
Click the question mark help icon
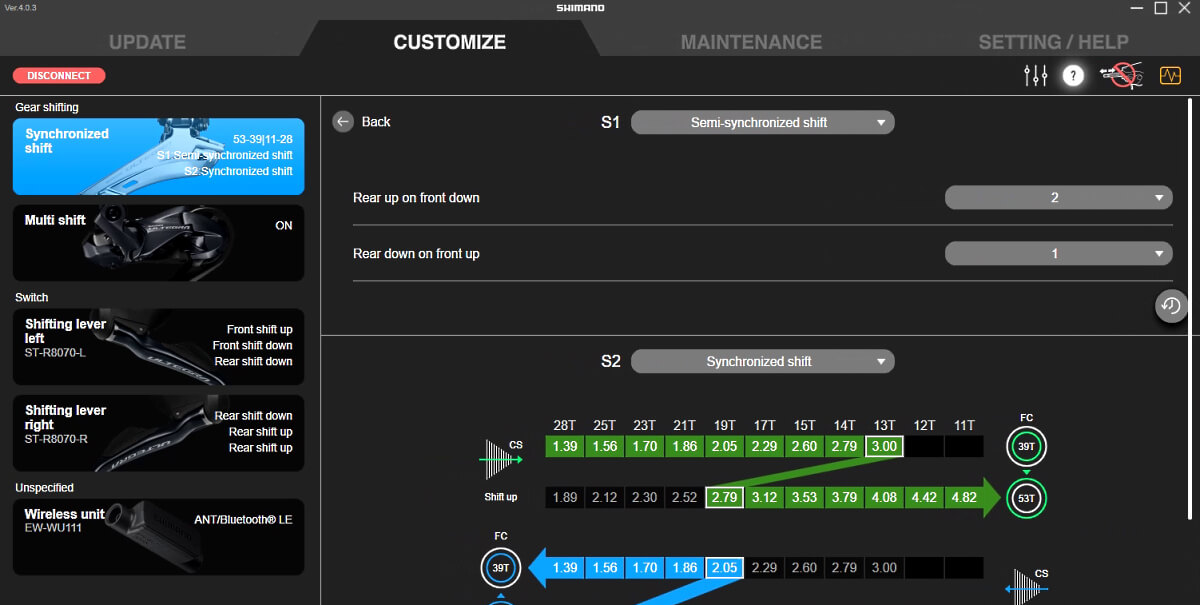(1073, 75)
